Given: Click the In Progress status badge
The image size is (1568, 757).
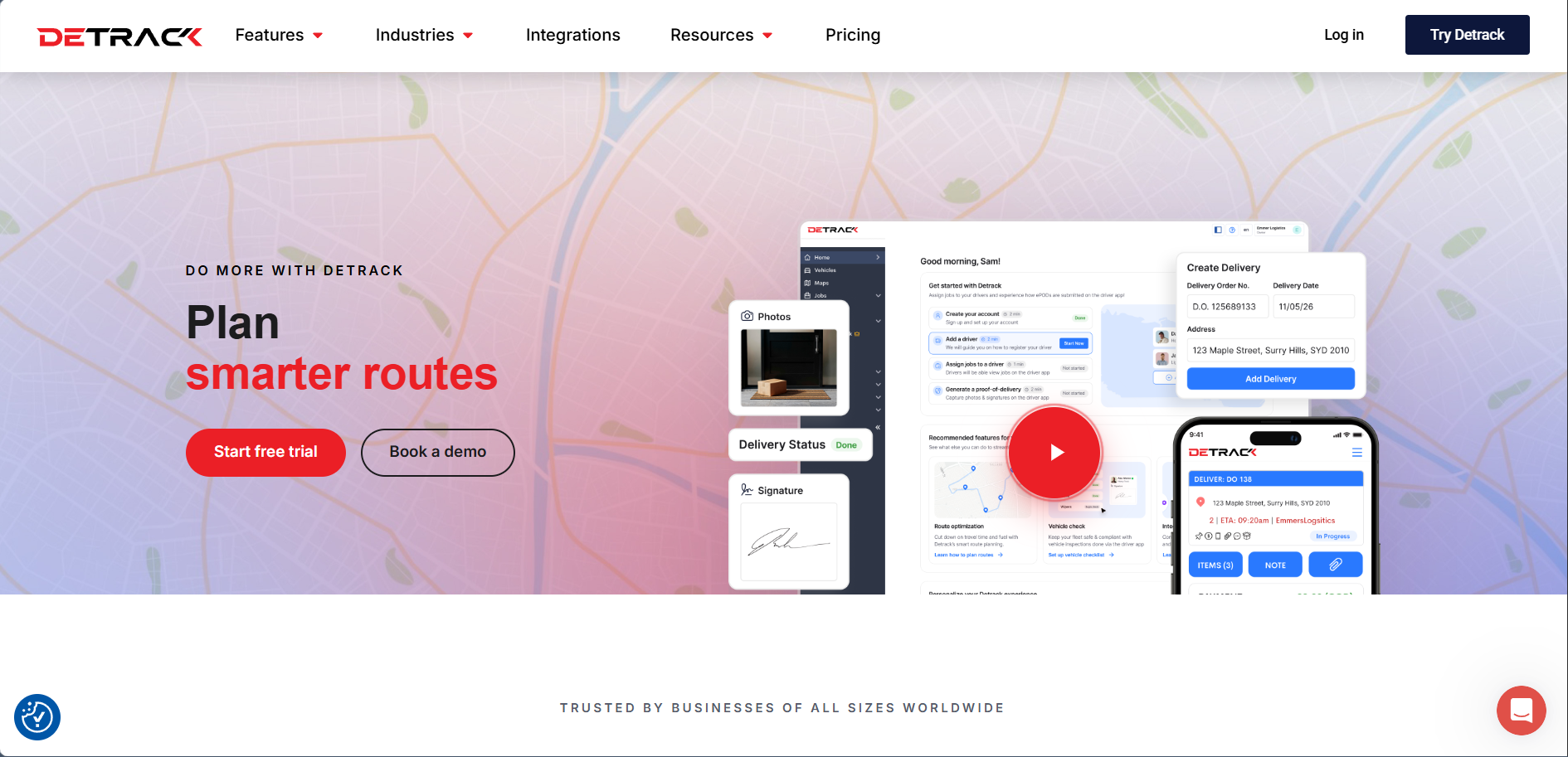Looking at the screenshot, I should coord(1332,536).
